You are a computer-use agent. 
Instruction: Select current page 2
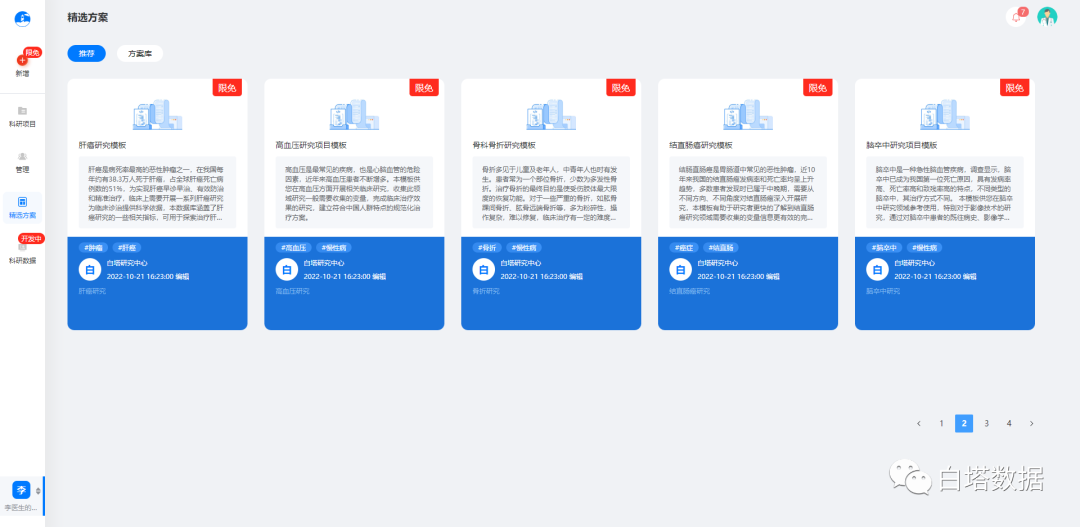click(x=964, y=424)
